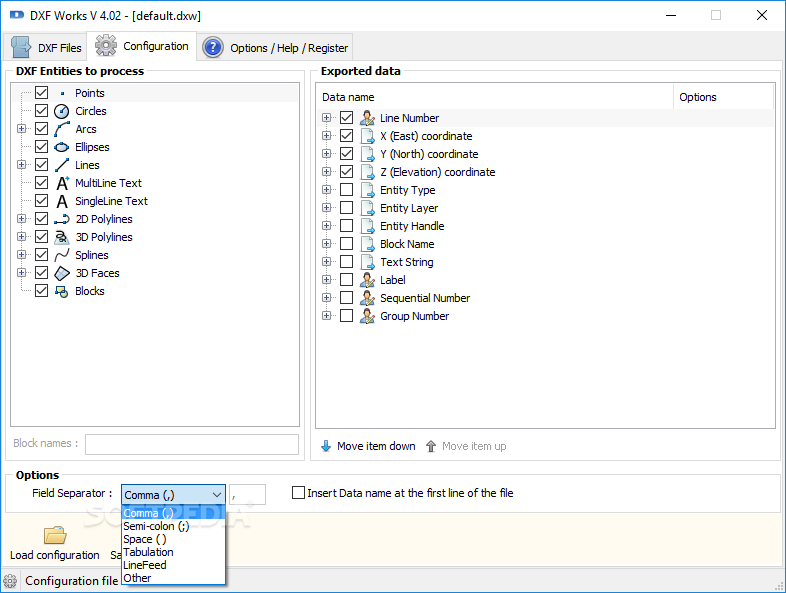Uncheck the Z (Elevation) coordinate checkbox
Viewport: 786px width, 593px height.
click(x=346, y=172)
